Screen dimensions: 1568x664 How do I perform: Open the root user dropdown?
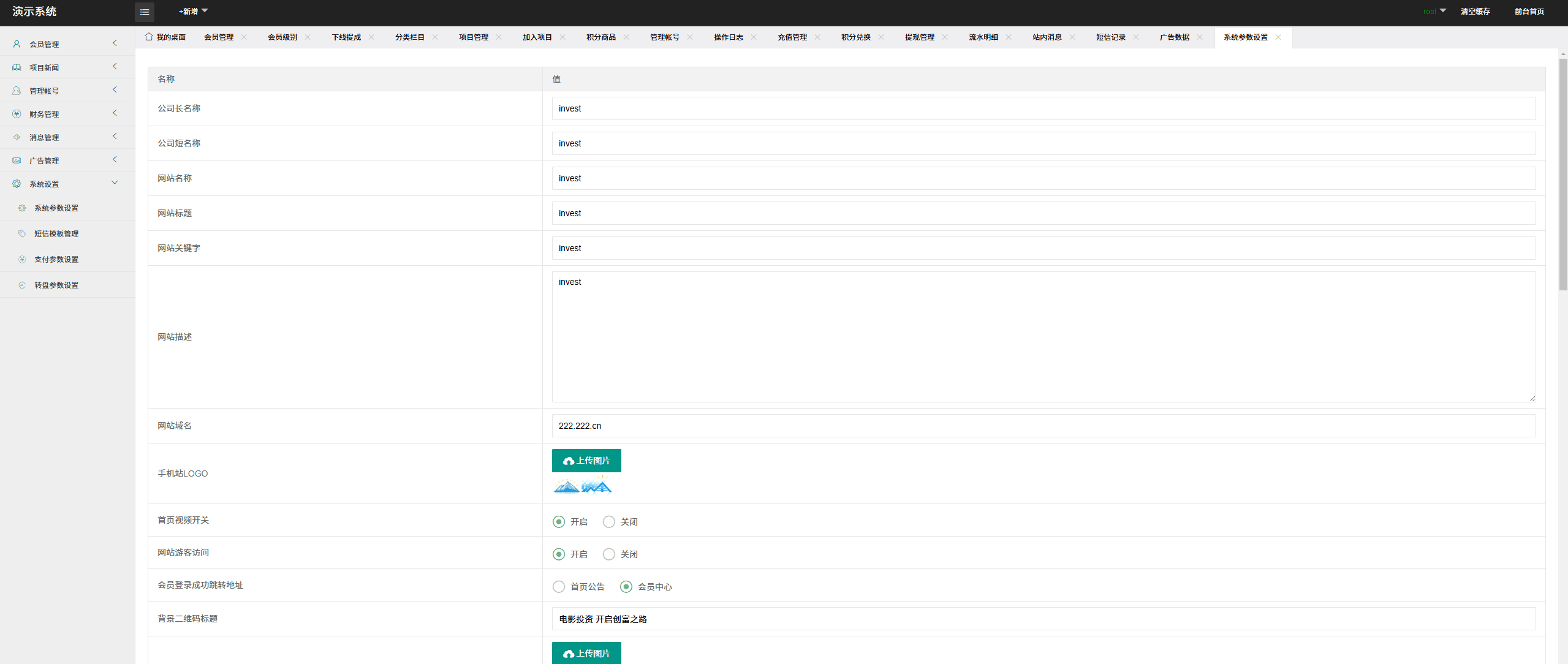1434,12
